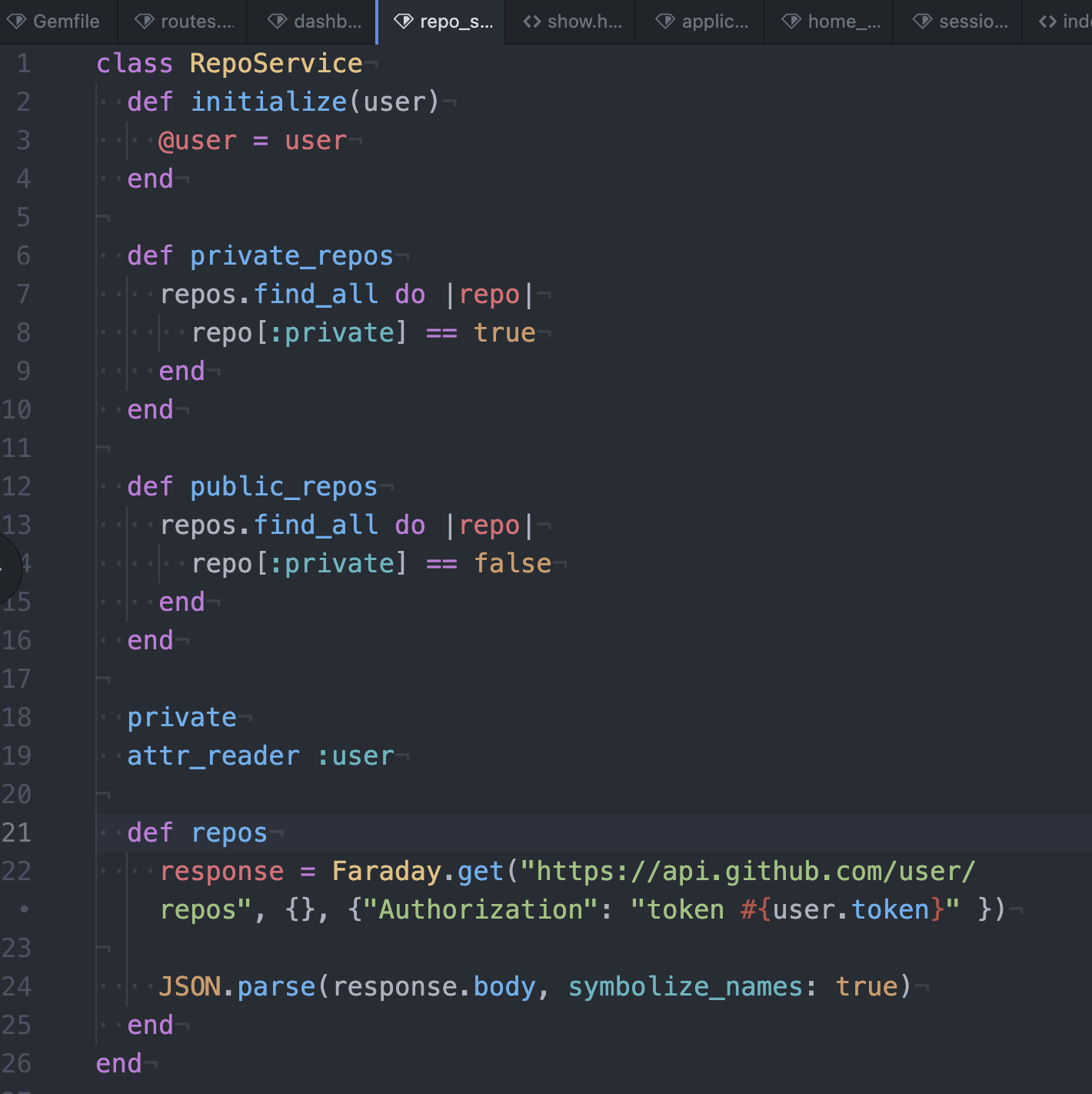Click find_all on line 13
Image resolution: width=1092 pixels, height=1094 pixels.
click(315, 525)
